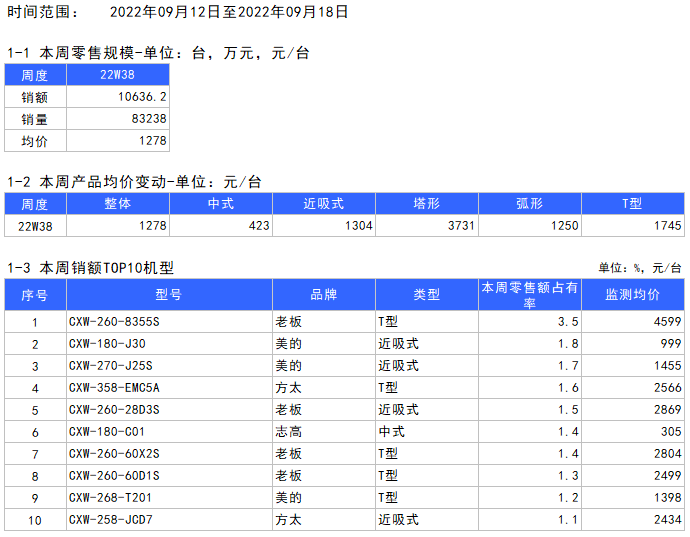This screenshot has height=537, width=690.
Task: Select model CXW-258-JCD7
Action: [110, 520]
